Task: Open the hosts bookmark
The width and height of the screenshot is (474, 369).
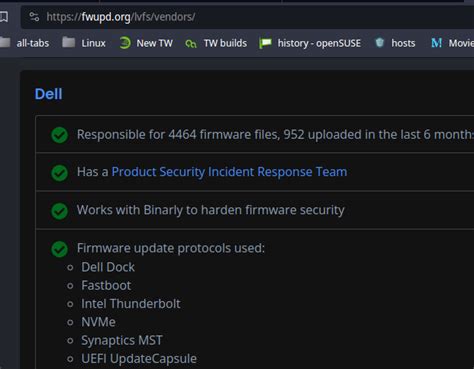Action: 395,43
